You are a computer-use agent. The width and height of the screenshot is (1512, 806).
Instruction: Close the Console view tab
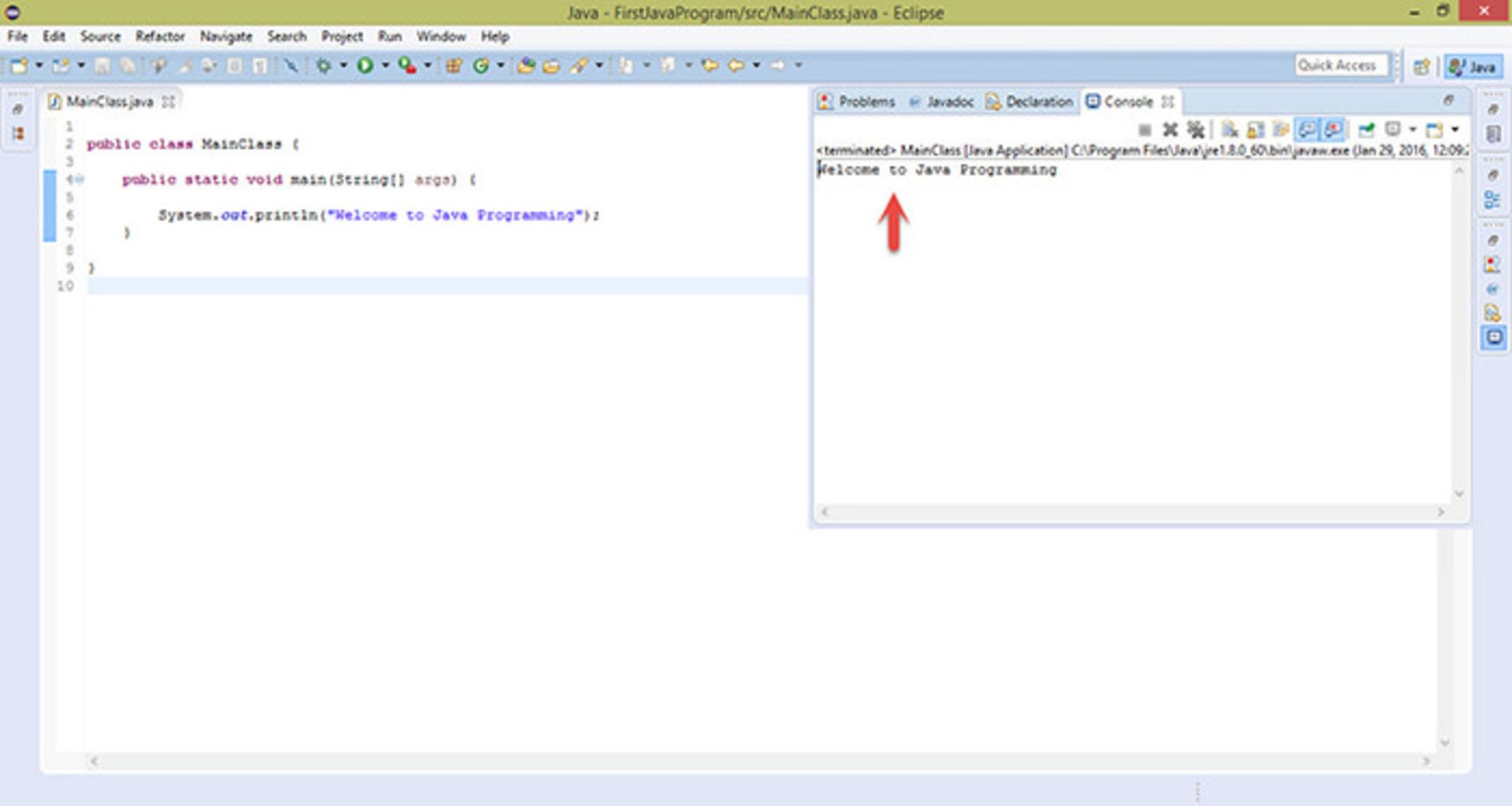[x=1168, y=102]
